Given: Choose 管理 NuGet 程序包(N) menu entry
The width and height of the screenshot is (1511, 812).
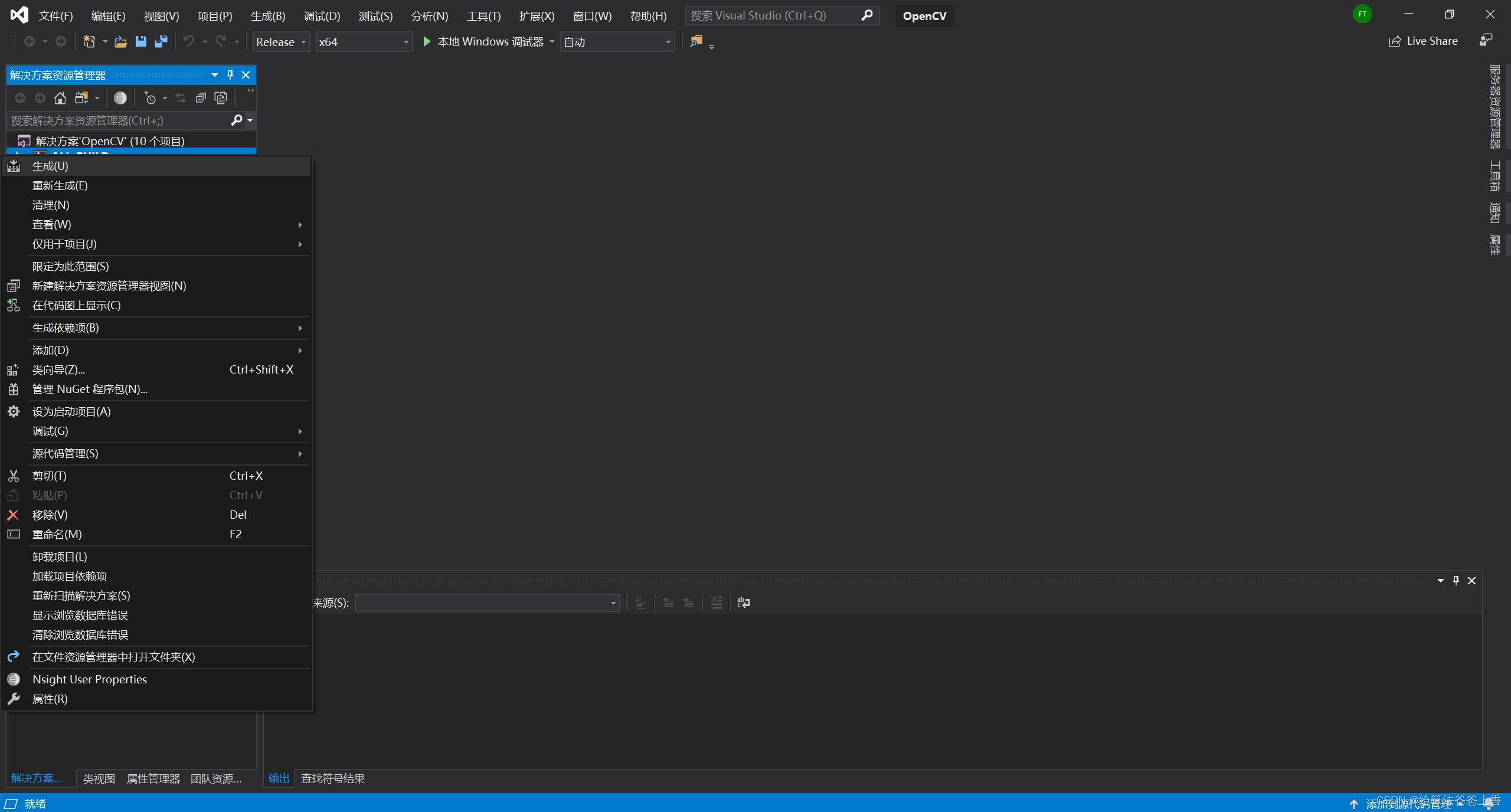Looking at the screenshot, I should [x=156, y=389].
